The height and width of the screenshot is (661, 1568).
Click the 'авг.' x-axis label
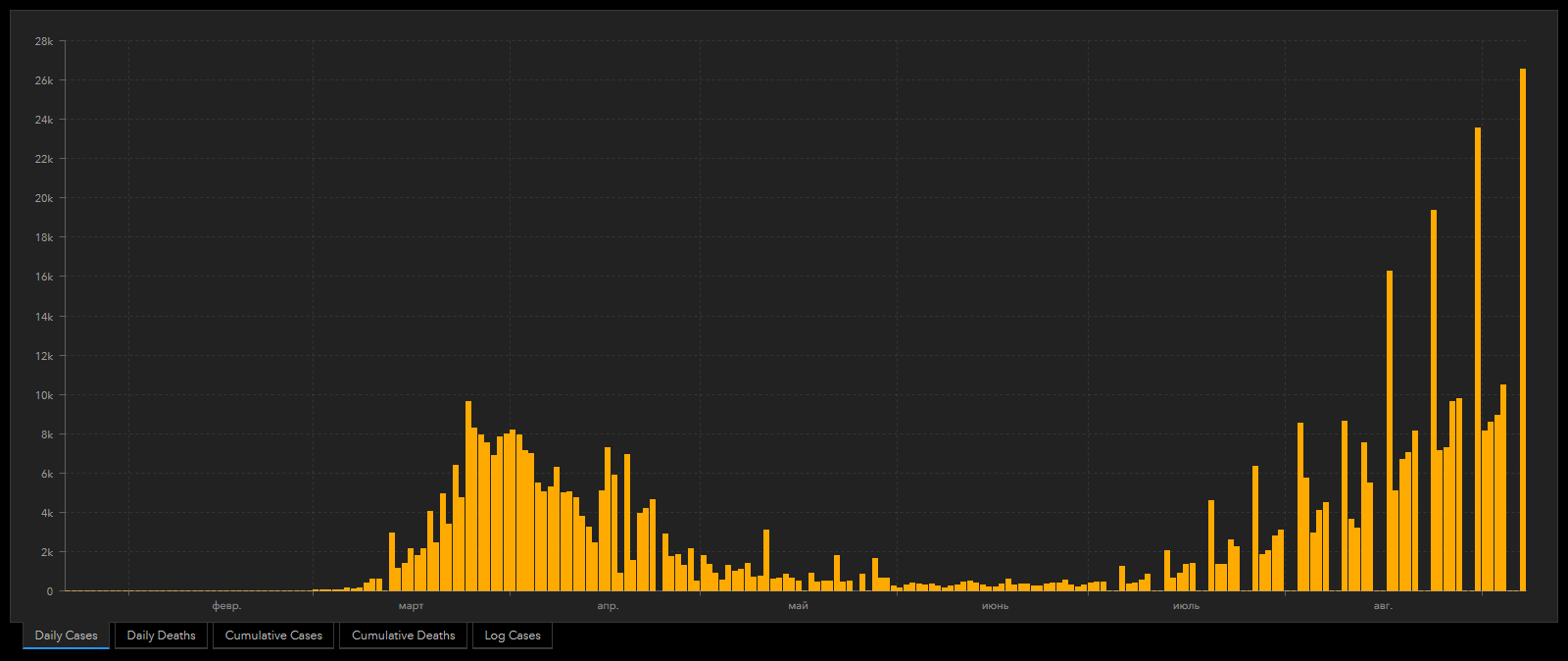1383,606
